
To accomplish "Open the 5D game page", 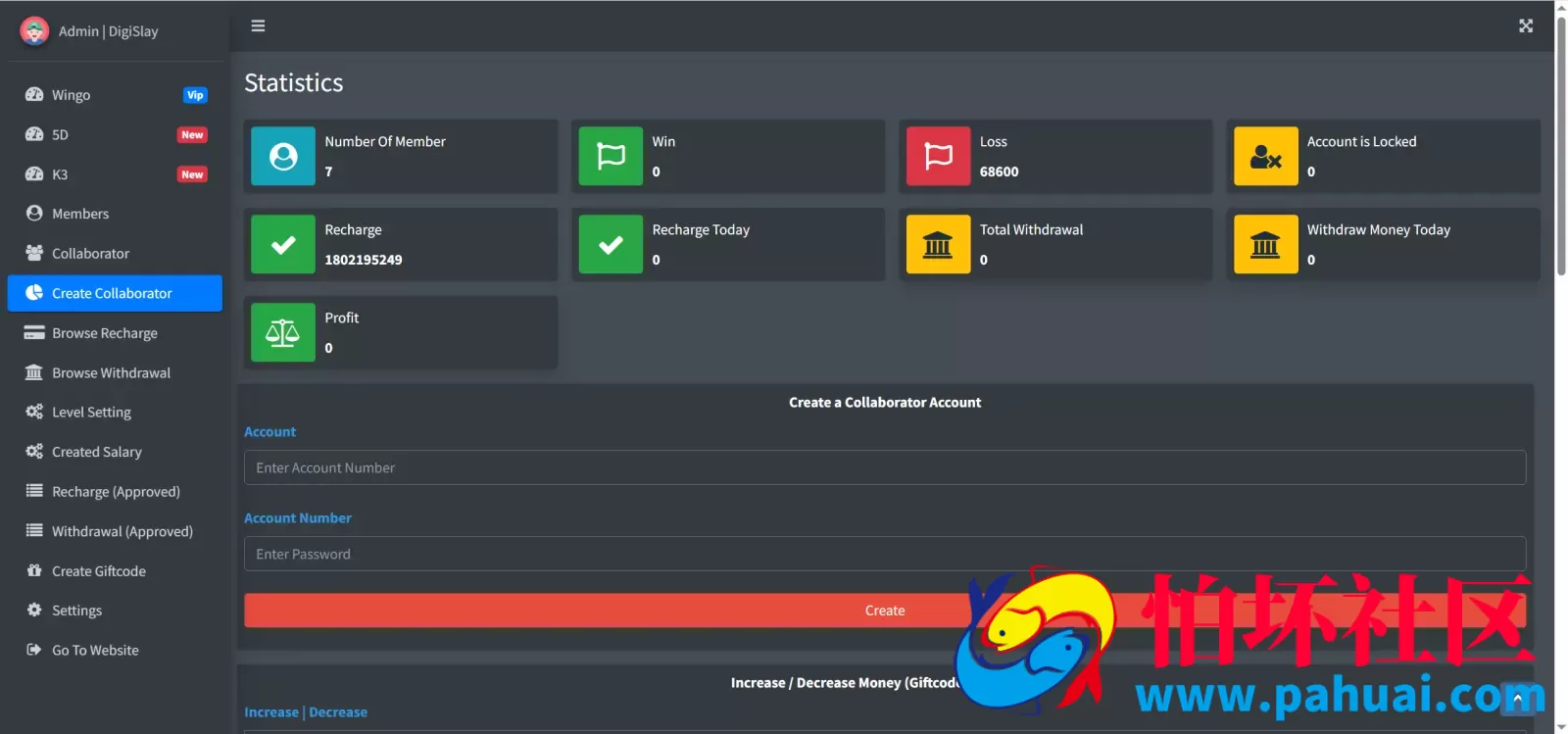I will pos(115,134).
